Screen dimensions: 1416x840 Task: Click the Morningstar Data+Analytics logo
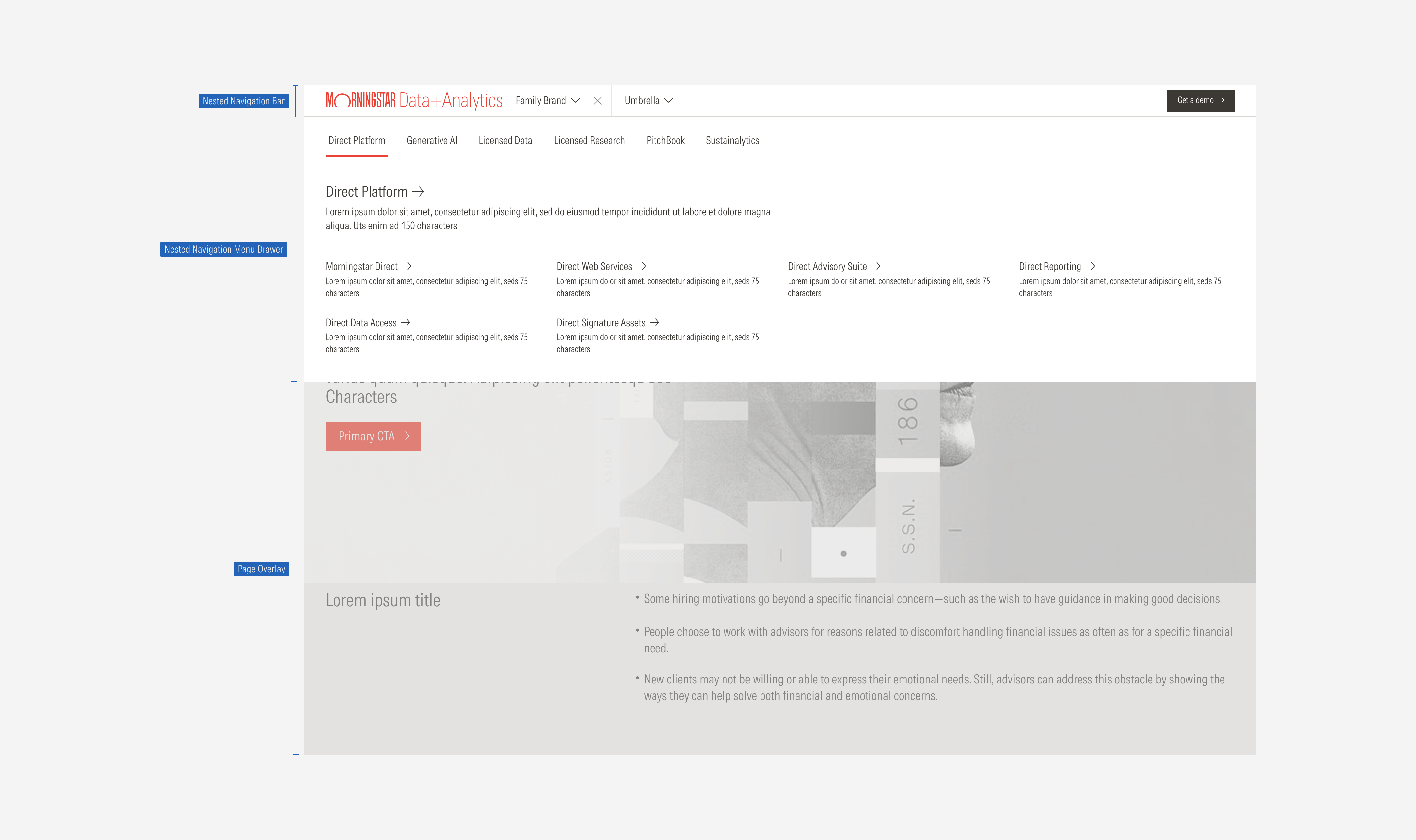(x=414, y=100)
